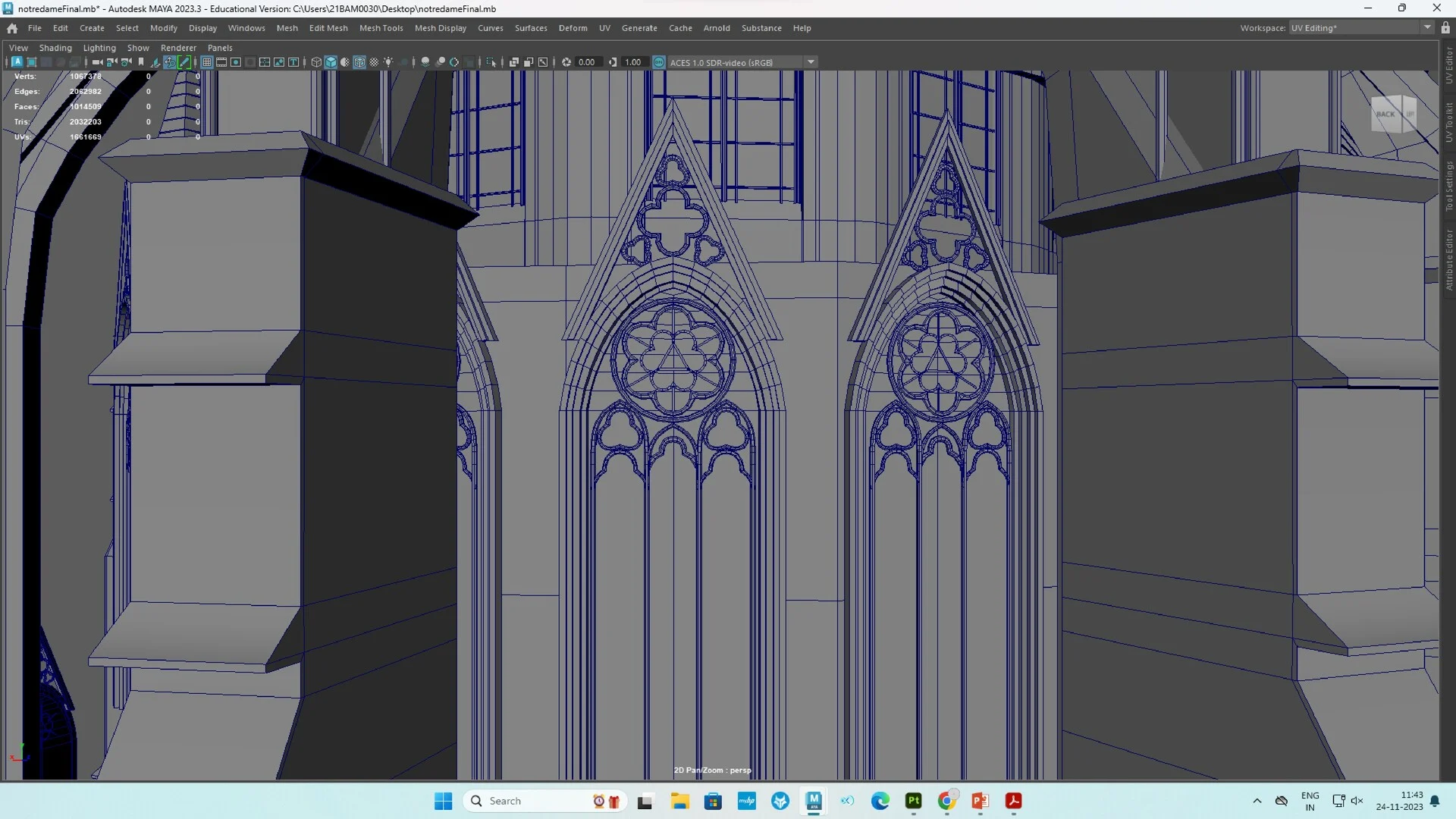Select the camera selection icon in viewport toolbar
Screen dimensions: 1456x819
point(96,62)
